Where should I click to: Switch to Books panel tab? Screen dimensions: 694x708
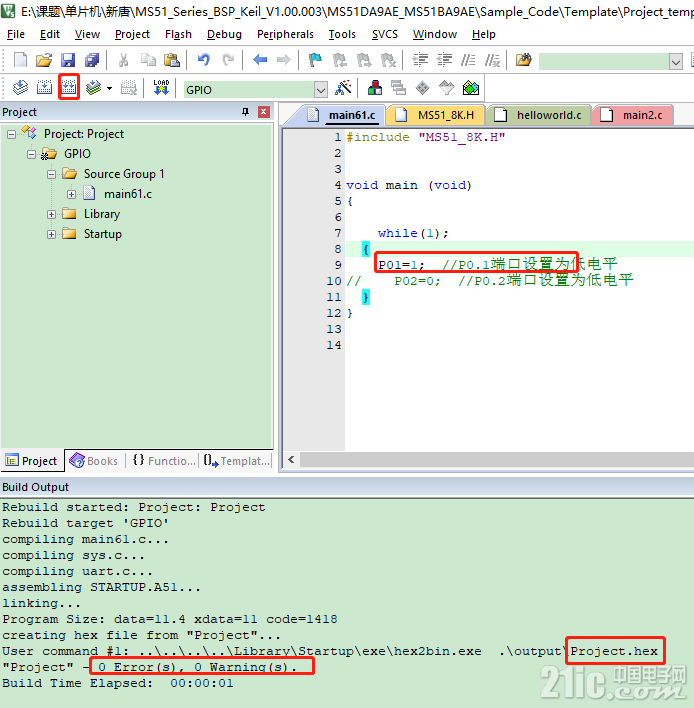tap(94, 461)
